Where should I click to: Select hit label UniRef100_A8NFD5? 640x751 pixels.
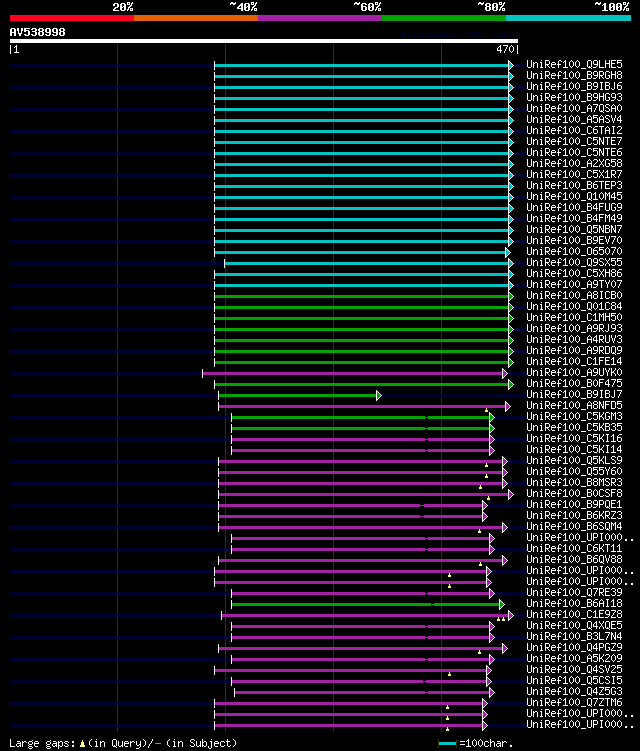(x=574, y=406)
